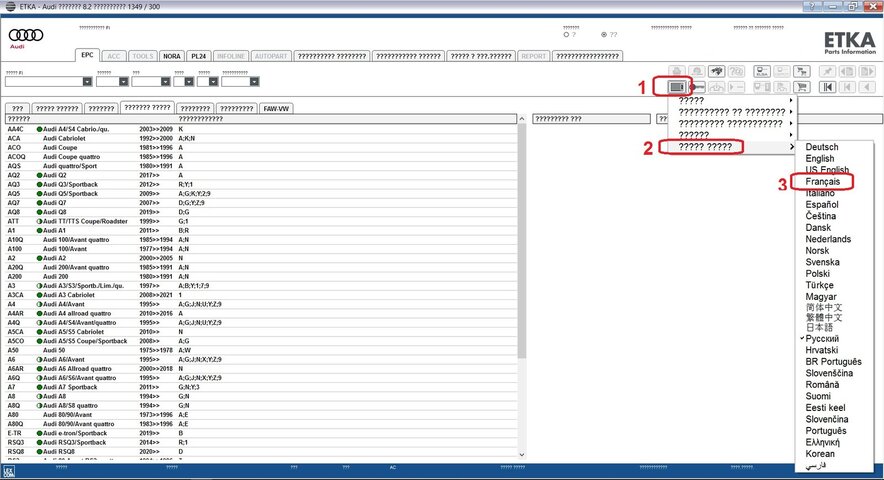Choose BR Português from the language list

tap(833, 362)
